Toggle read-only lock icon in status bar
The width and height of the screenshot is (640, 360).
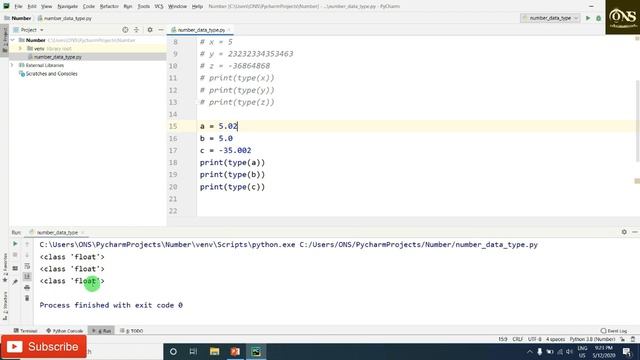pos(622,339)
